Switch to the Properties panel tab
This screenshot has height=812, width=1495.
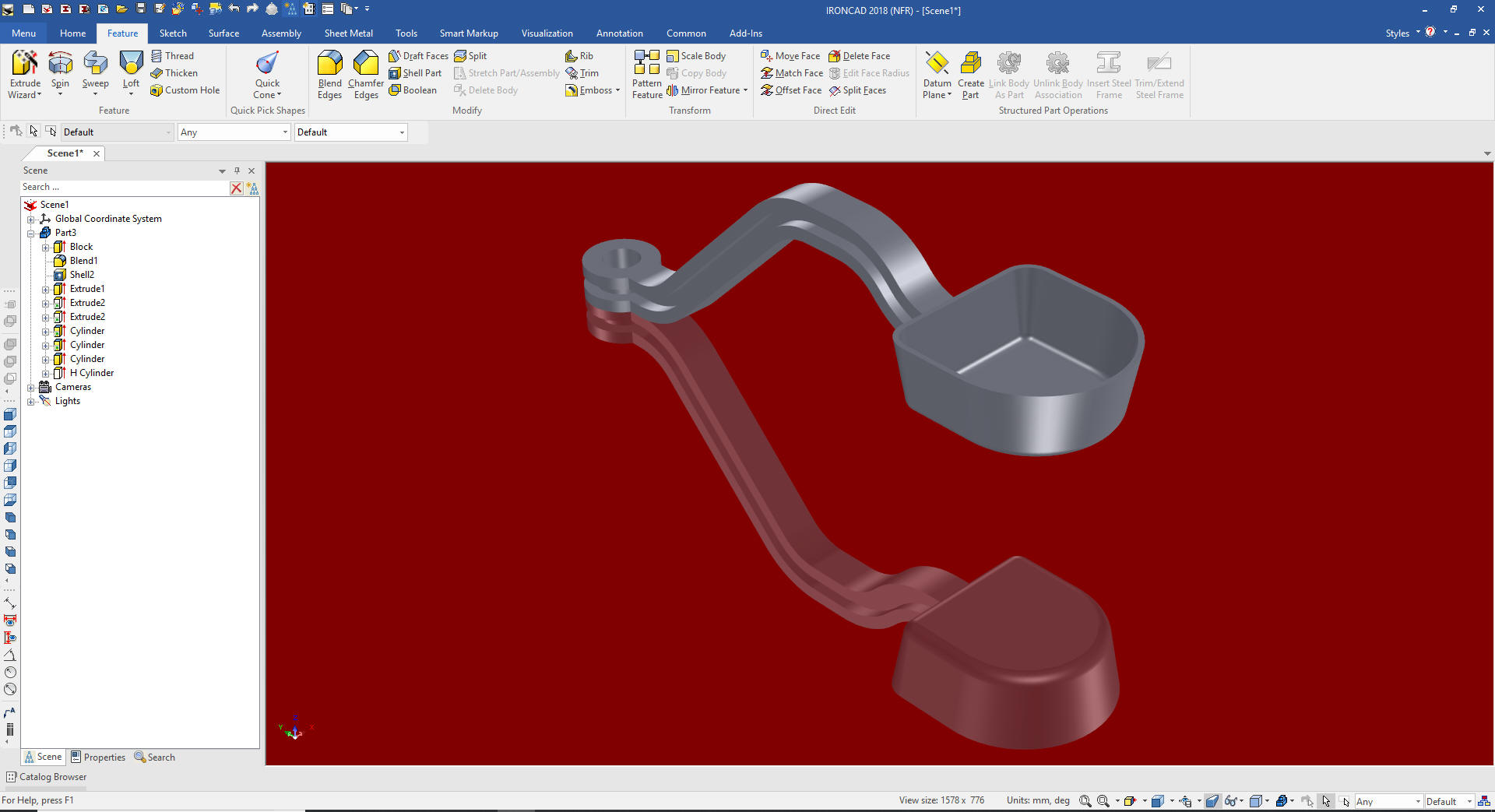[98, 758]
